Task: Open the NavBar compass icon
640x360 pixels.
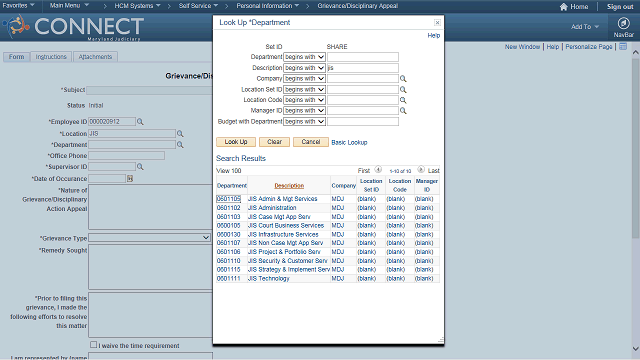Action: click(623, 23)
